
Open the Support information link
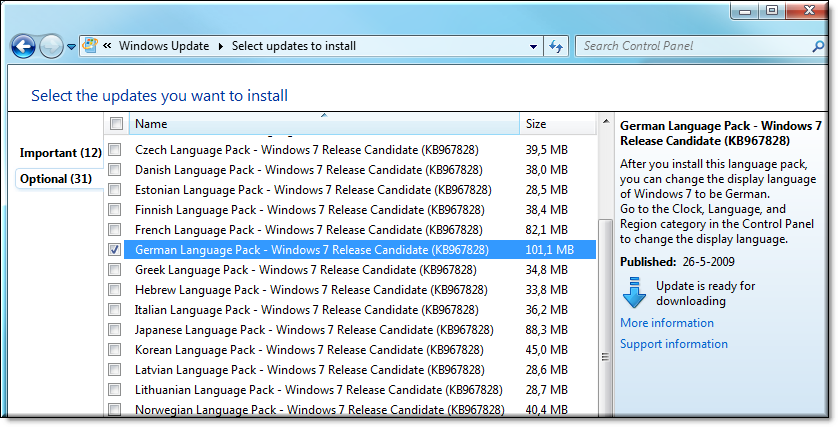673,344
